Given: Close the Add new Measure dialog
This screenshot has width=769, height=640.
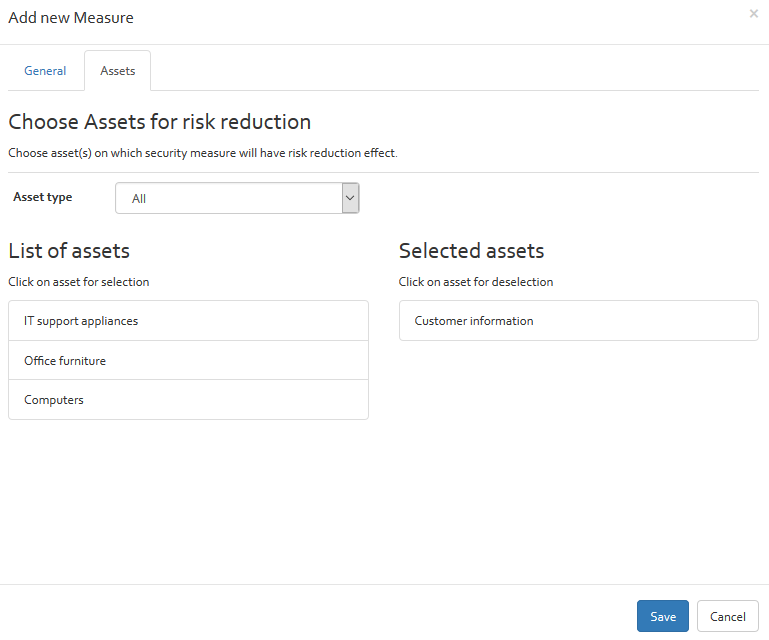Looking at the screenshot, I should pos(753,14).
